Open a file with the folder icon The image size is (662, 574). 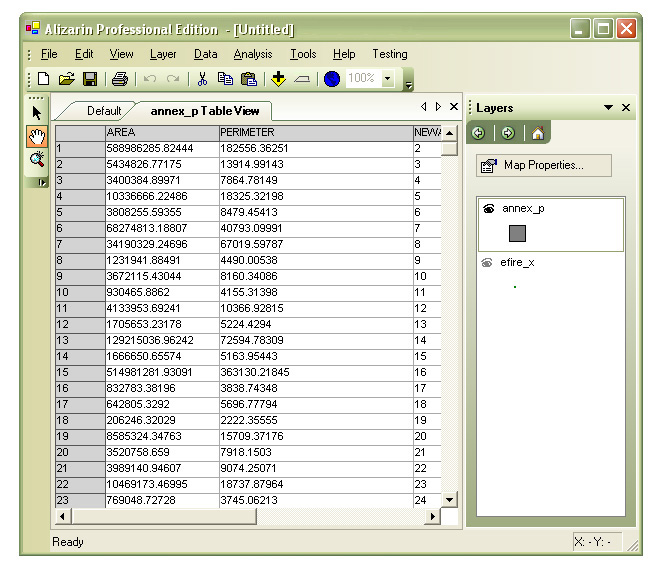coord(66,79)
